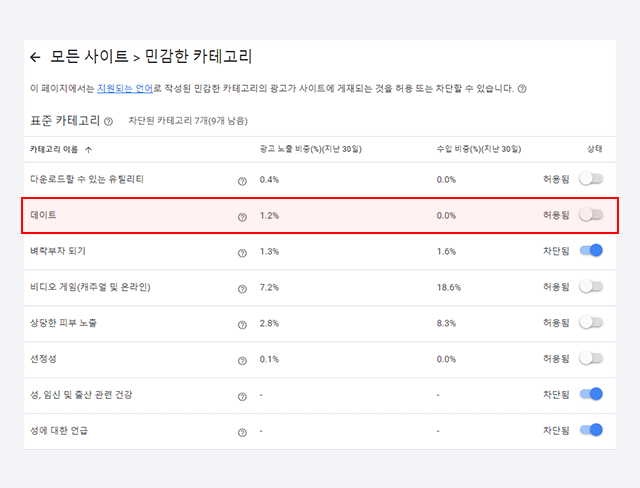The width and height of the screenshot is (640, 488).
Task: Open help icon for 선정성 row
Action: tap(242, 361)
